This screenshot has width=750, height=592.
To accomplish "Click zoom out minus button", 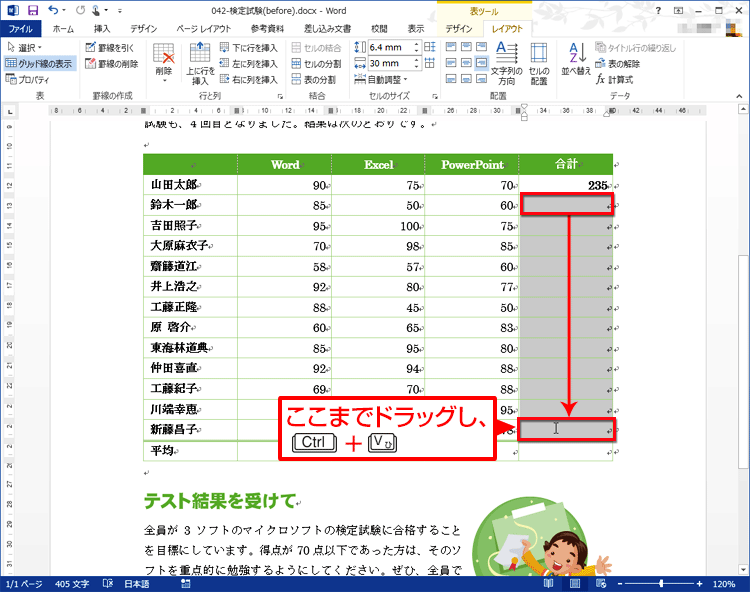I will point(619,584).
